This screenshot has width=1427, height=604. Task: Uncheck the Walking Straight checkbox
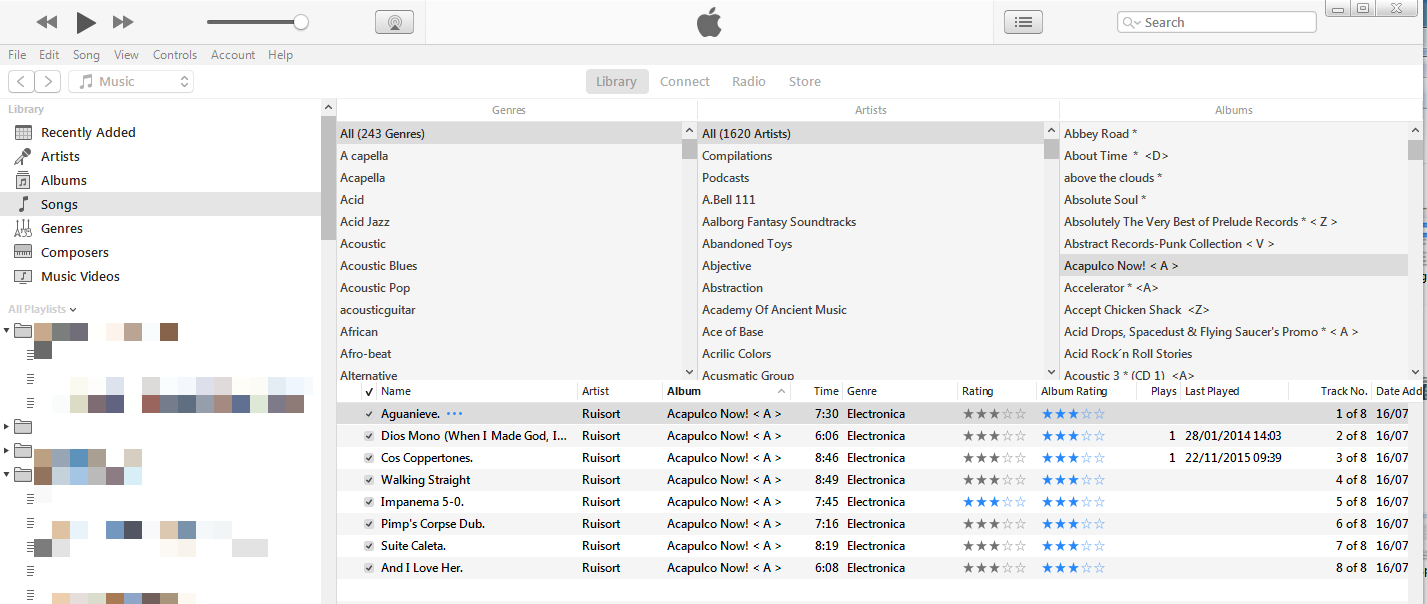click(x=369, y=480)
